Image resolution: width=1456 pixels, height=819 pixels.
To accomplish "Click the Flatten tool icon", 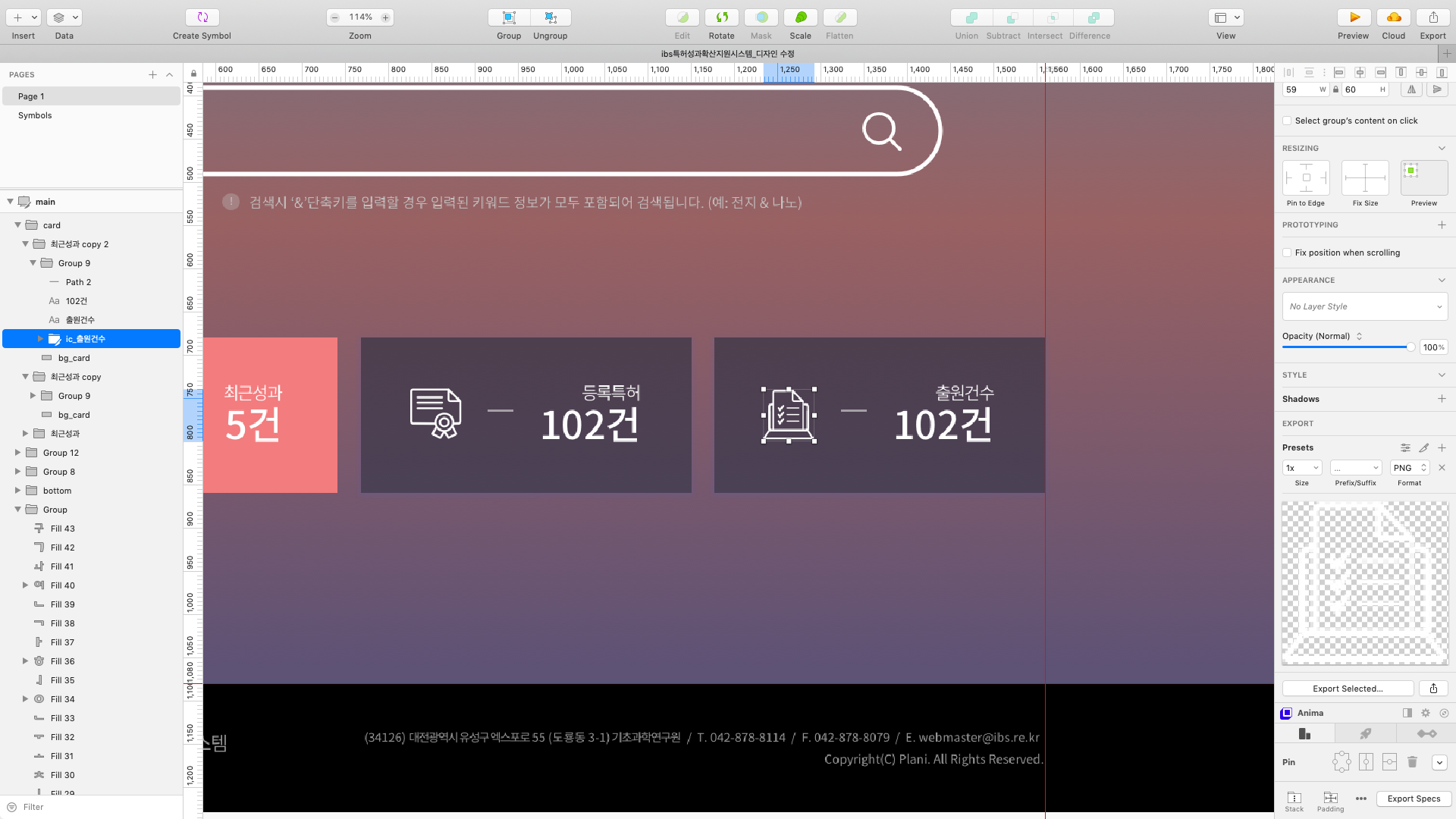I will [840, 17].
